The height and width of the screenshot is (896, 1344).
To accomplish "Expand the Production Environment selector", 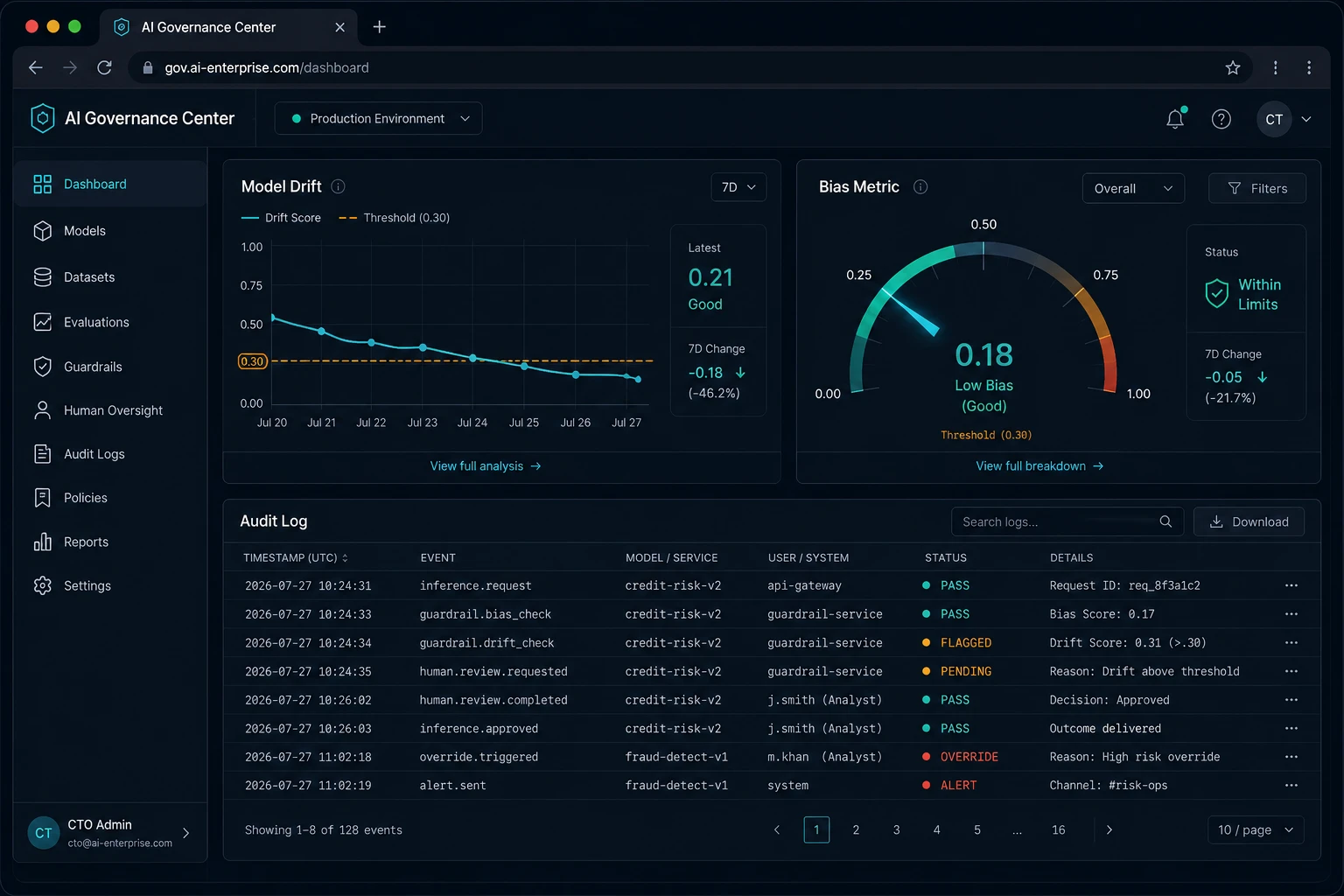I will (378, 119).
